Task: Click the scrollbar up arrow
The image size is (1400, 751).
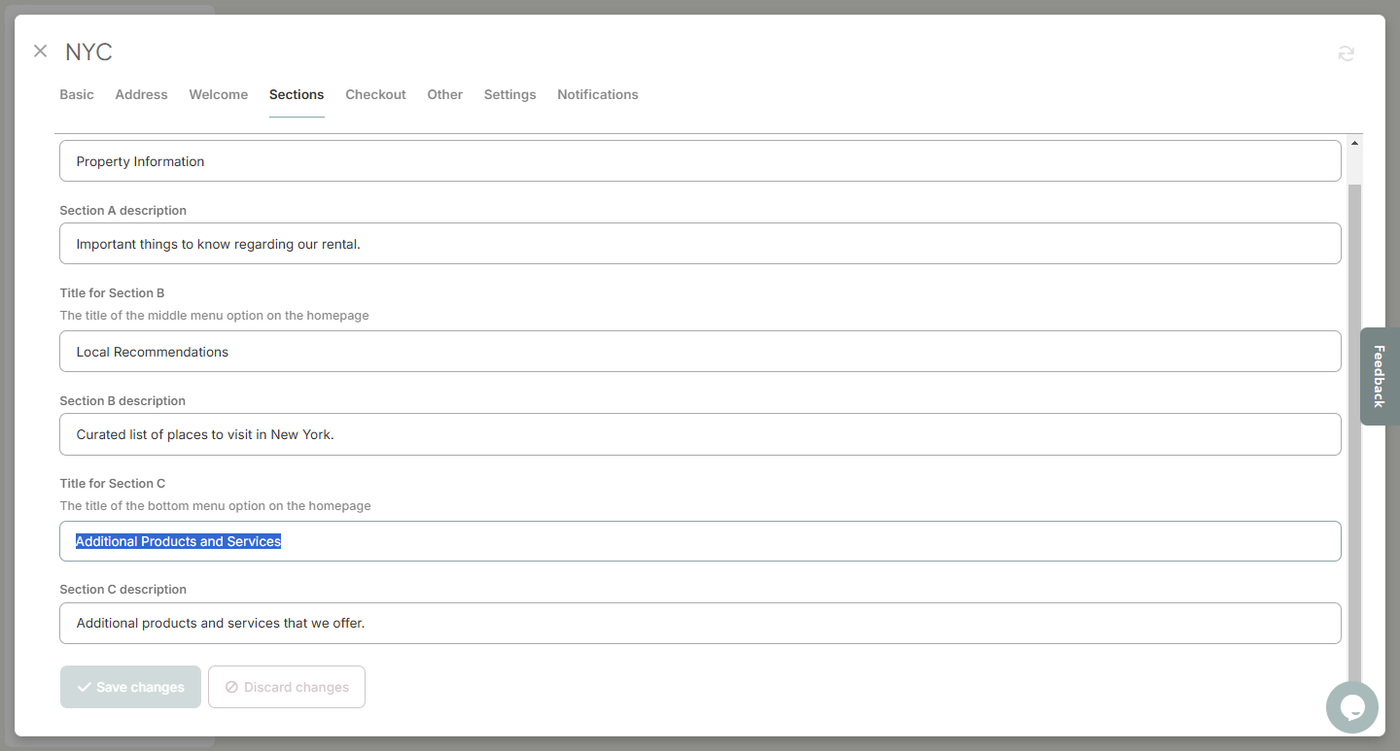Action: [1355, 144]
